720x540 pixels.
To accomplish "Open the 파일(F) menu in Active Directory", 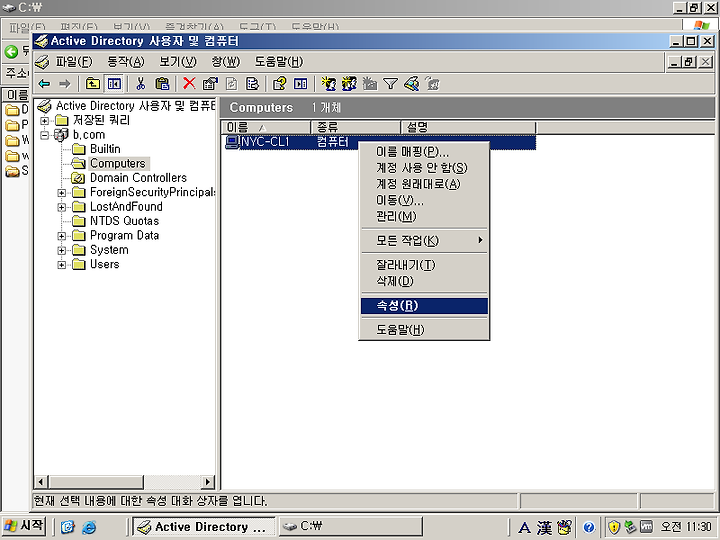I will pos(74,62).
